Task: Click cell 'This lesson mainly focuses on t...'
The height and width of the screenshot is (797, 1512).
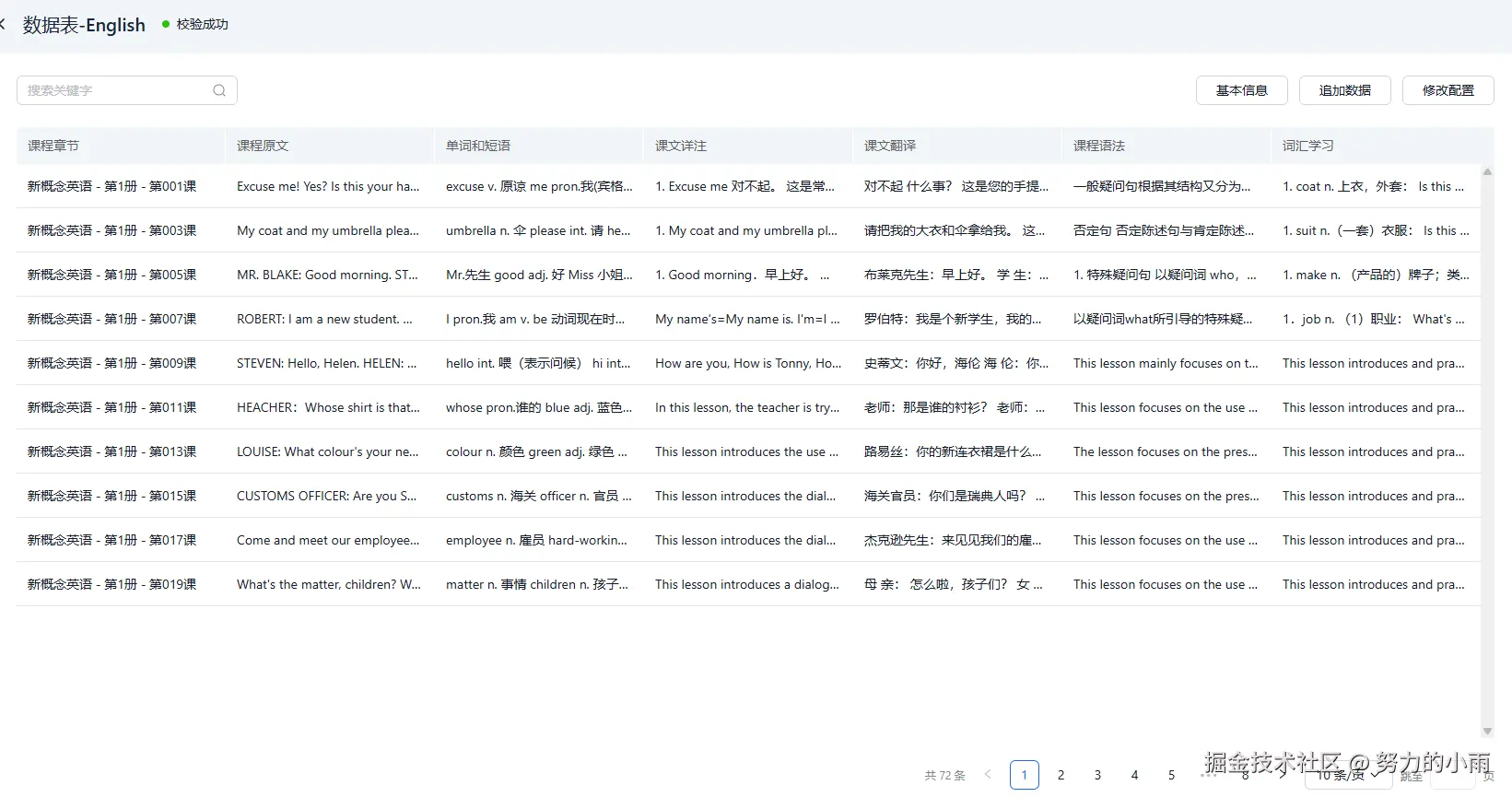Action: pos(1166,363)
